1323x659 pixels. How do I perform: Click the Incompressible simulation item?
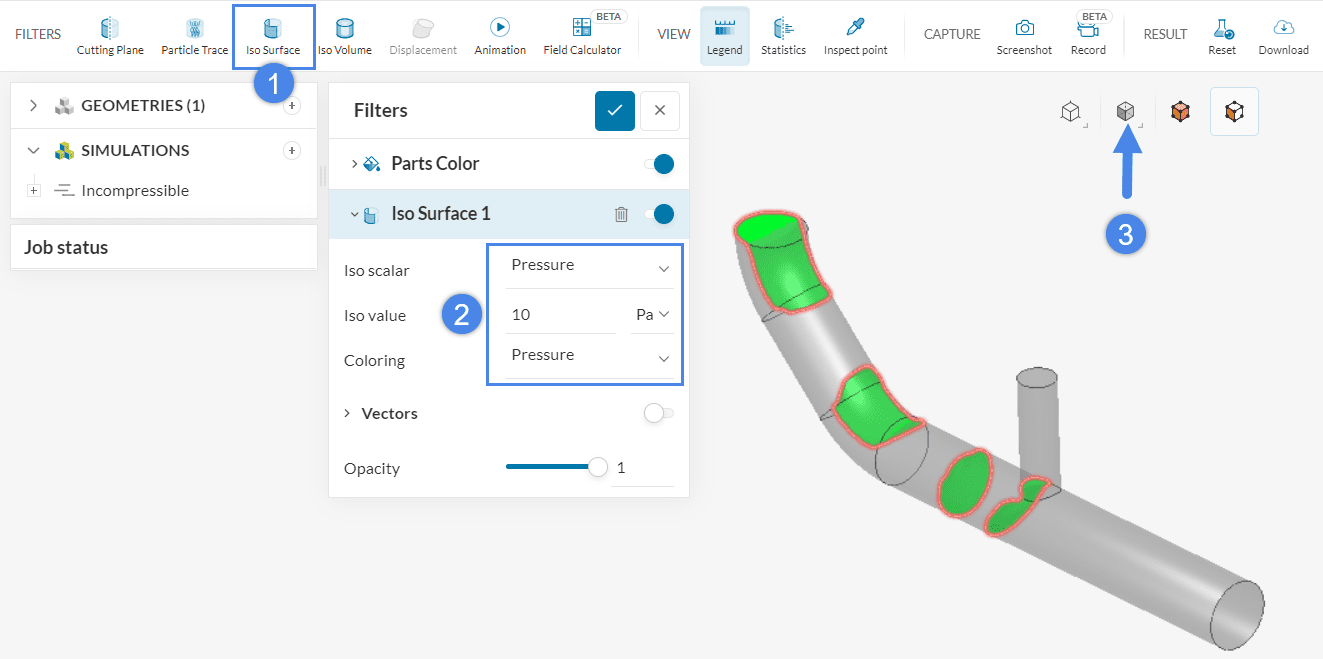134,190
